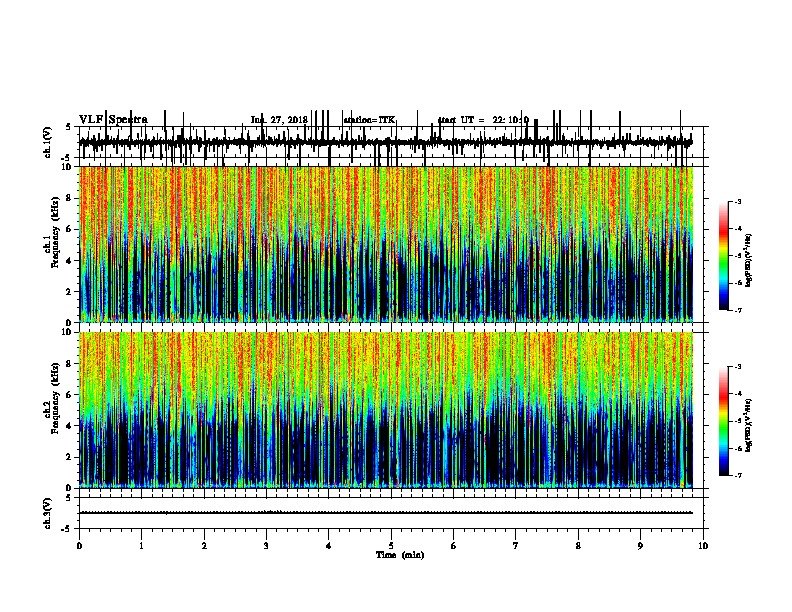Click the 'ch.1(V)' waveform axis label
792x612 pixels.
[47, 142]
